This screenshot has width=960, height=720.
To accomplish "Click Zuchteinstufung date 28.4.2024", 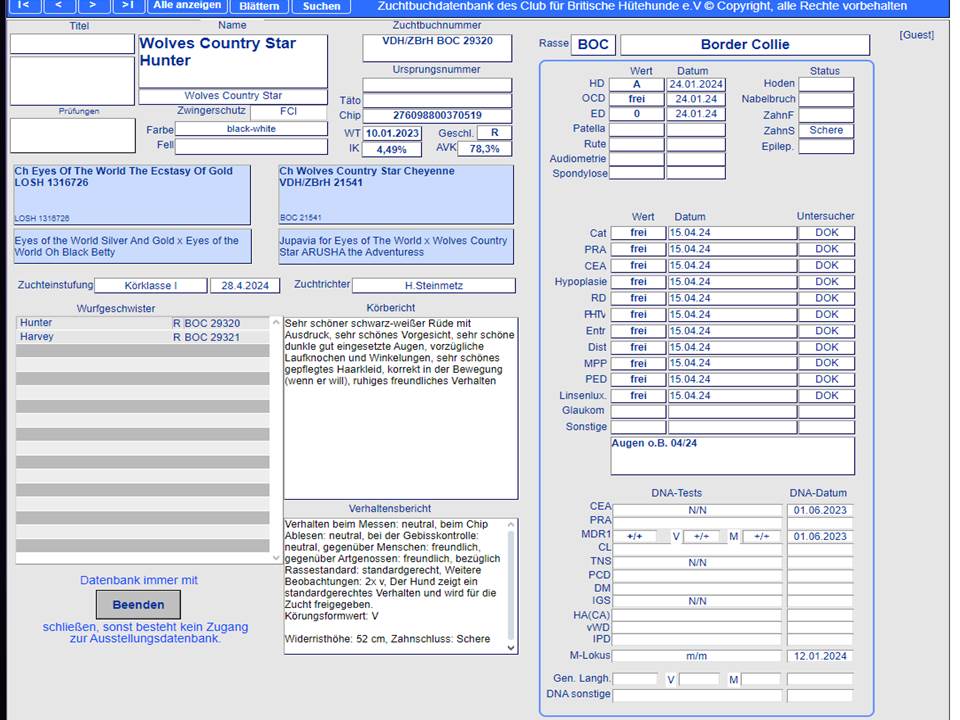I will (245, 285).
